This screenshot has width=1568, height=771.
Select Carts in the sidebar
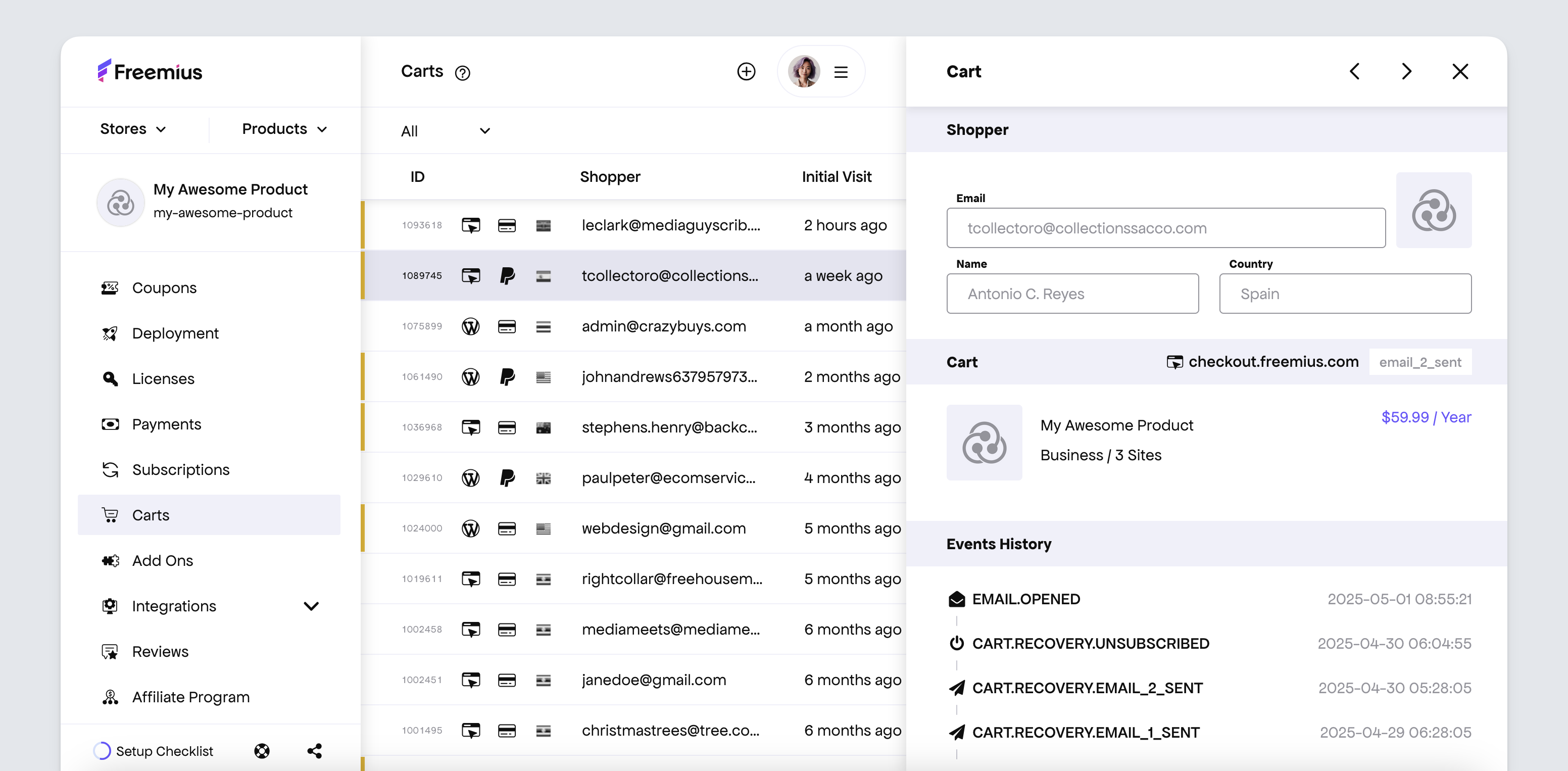(x=209, y=515)
